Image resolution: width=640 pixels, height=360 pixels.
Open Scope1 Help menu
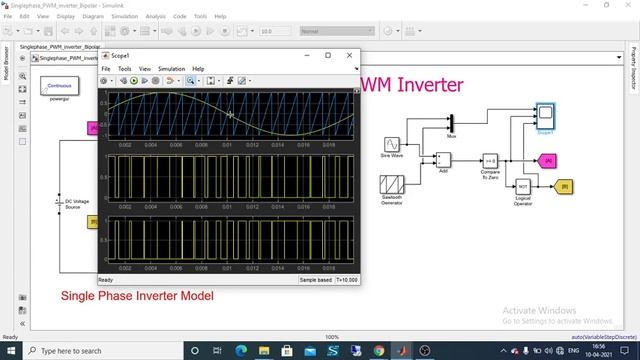198,69
